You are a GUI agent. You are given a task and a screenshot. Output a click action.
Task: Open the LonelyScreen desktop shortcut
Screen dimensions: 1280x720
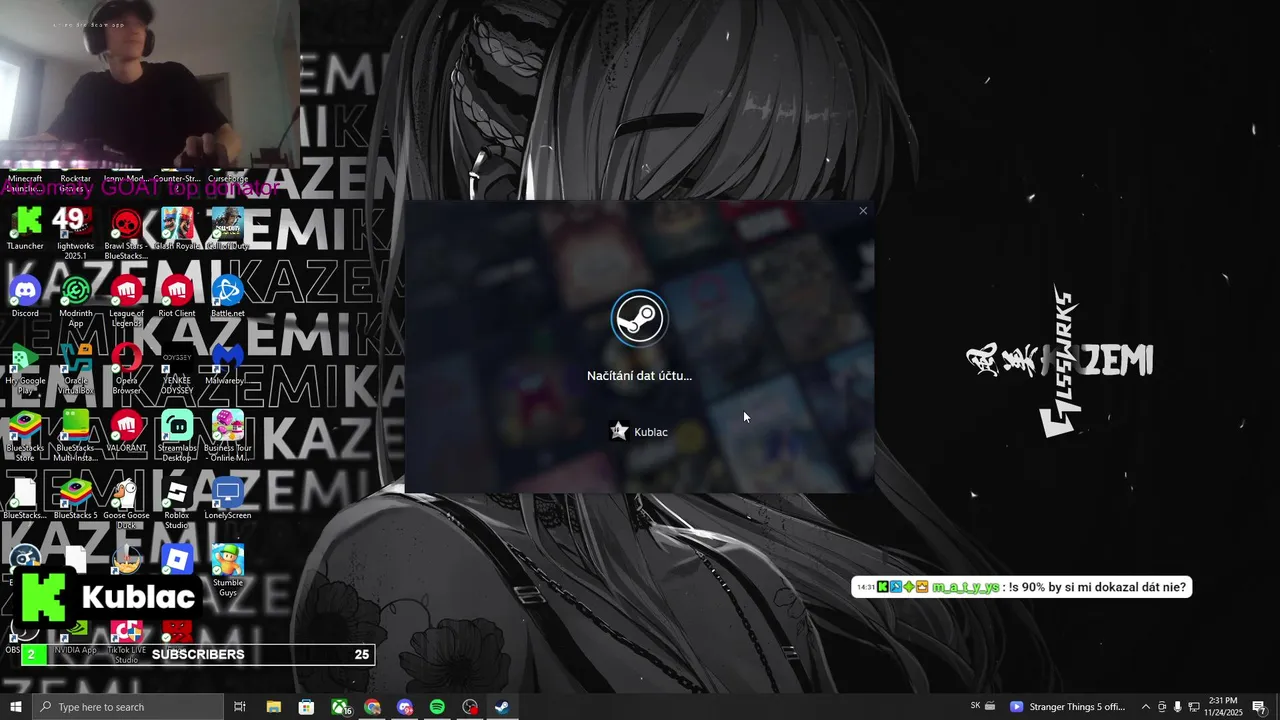[227, 498]
